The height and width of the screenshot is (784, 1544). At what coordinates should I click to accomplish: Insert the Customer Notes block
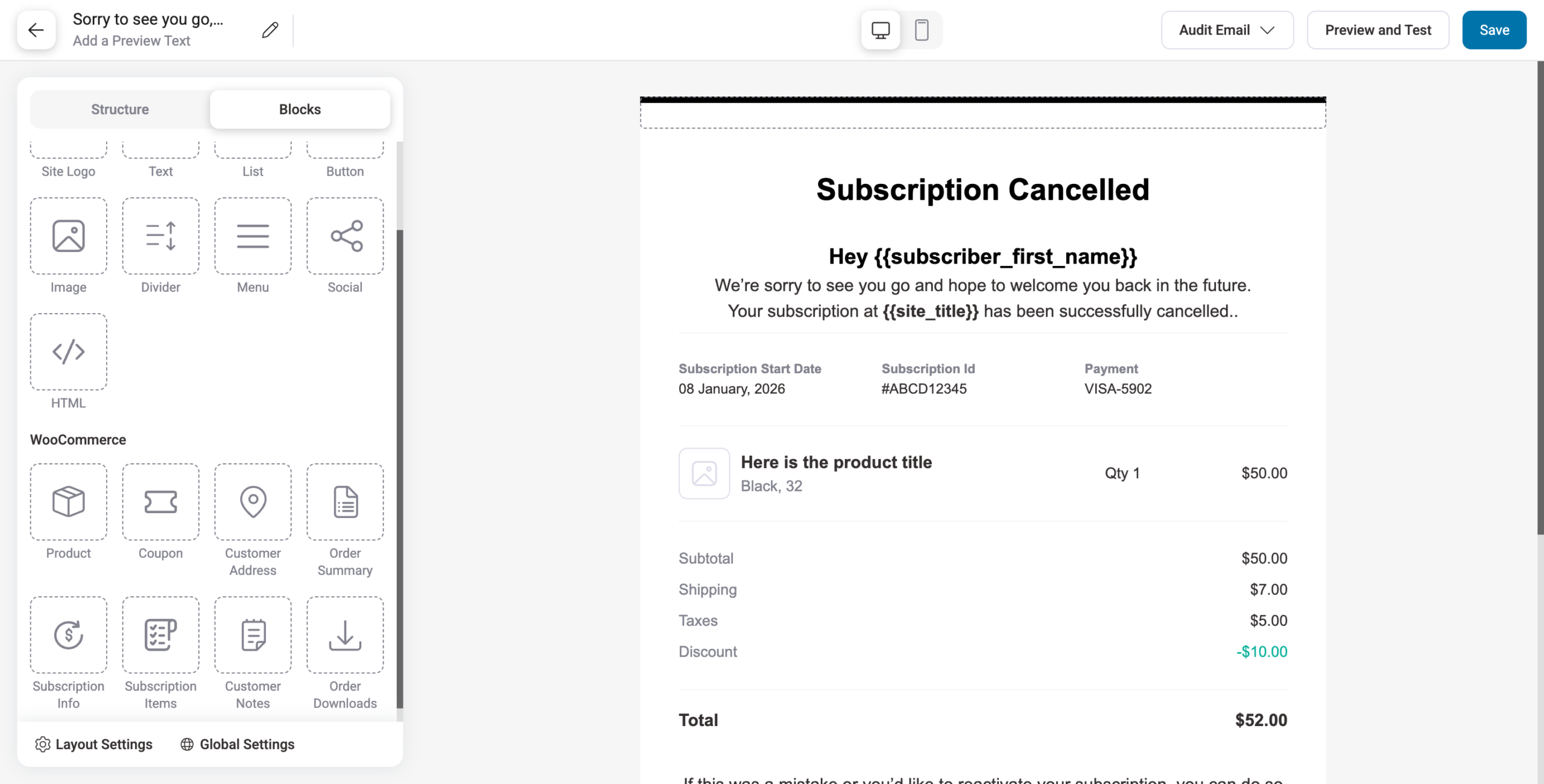[x=252, y=634]
